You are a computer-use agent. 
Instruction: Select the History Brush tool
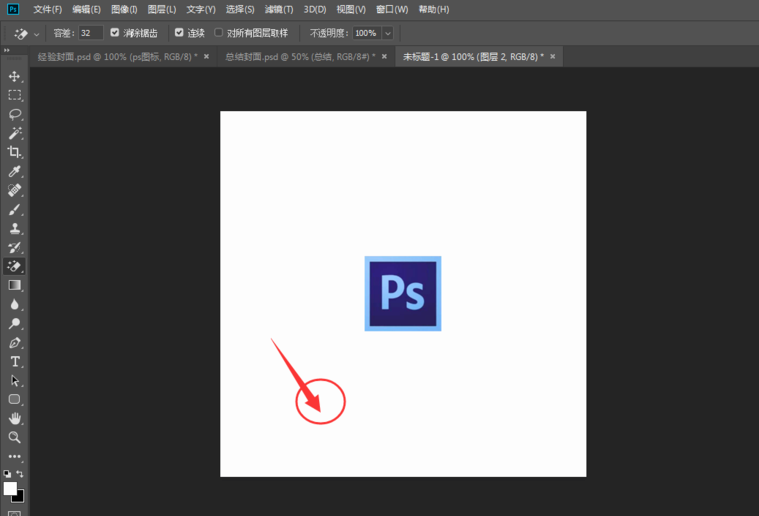(15, 247)
